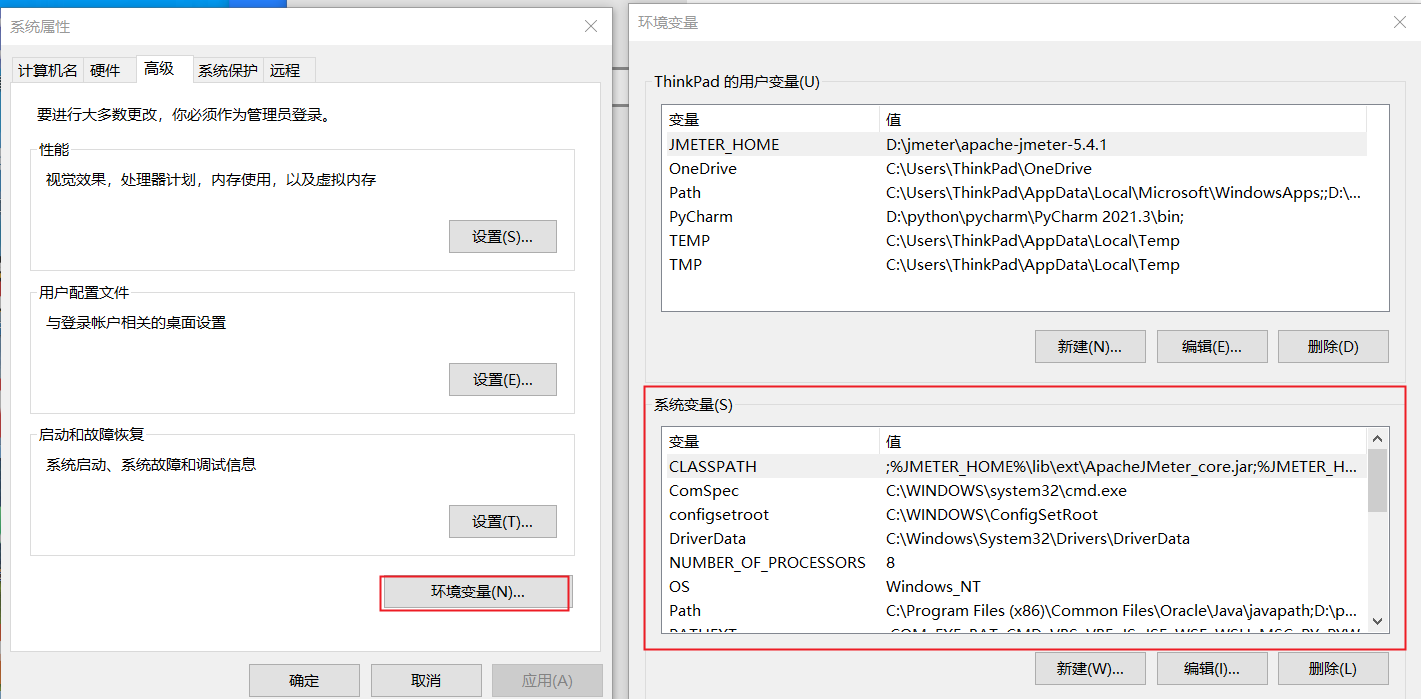
Task: Click value C:\WINDOWS\ConfigSetRoot
Action: tap(992, 514)
